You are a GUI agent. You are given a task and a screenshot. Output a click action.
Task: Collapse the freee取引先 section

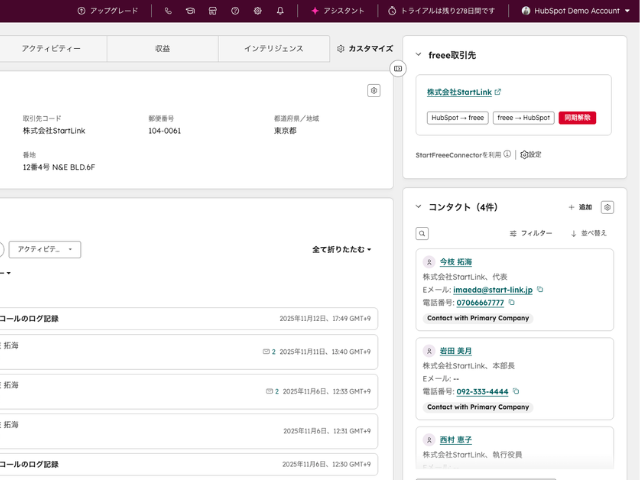pyautogui.click(x=418, y=54)
